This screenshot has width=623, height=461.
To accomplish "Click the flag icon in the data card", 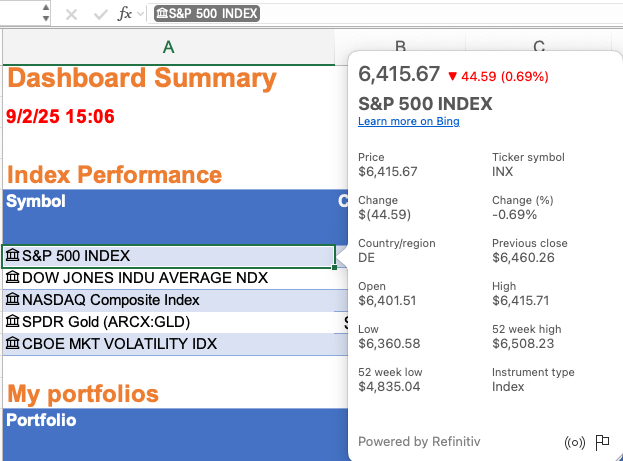I will point(602,442).
